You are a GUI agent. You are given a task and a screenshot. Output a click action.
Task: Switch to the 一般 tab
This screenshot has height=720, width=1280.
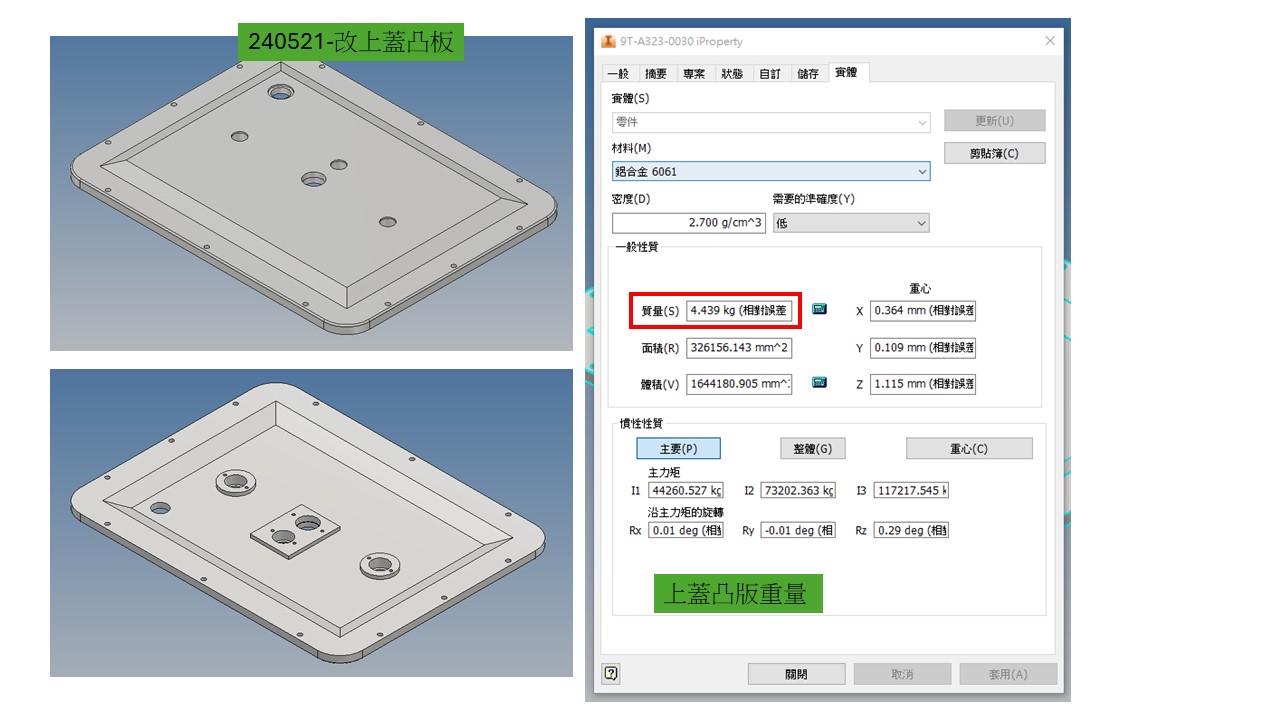click(618, 74)
